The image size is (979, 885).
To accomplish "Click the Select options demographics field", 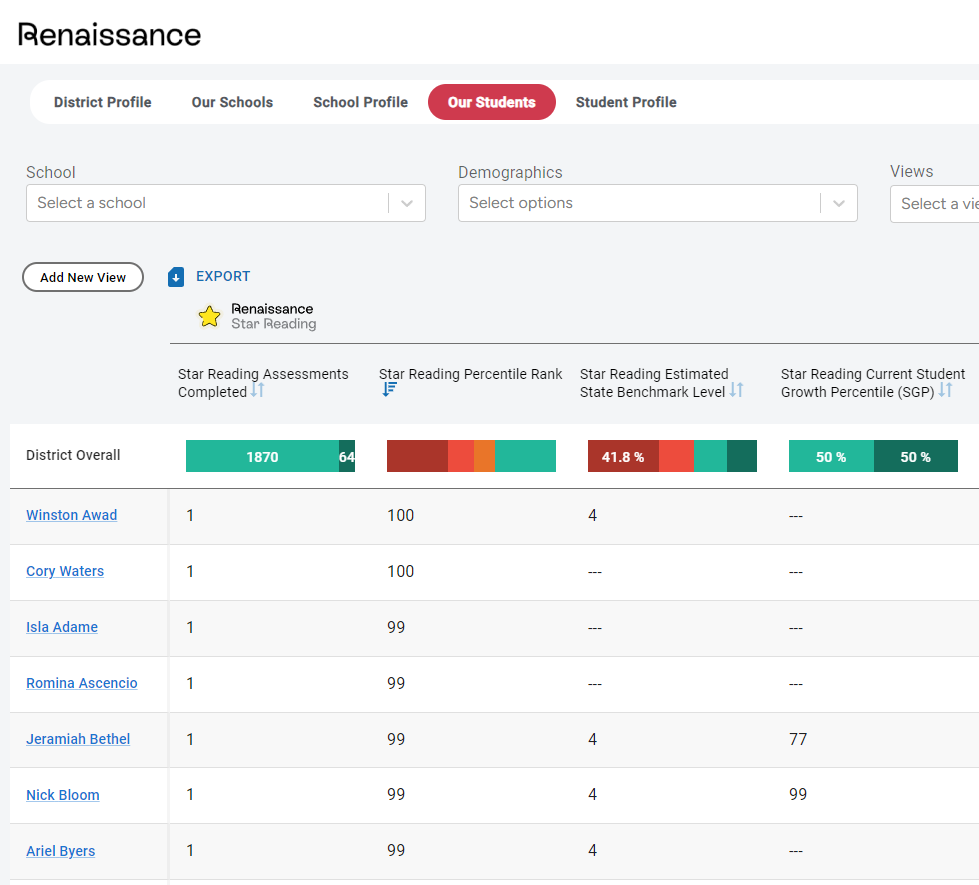I will (657, 203).
